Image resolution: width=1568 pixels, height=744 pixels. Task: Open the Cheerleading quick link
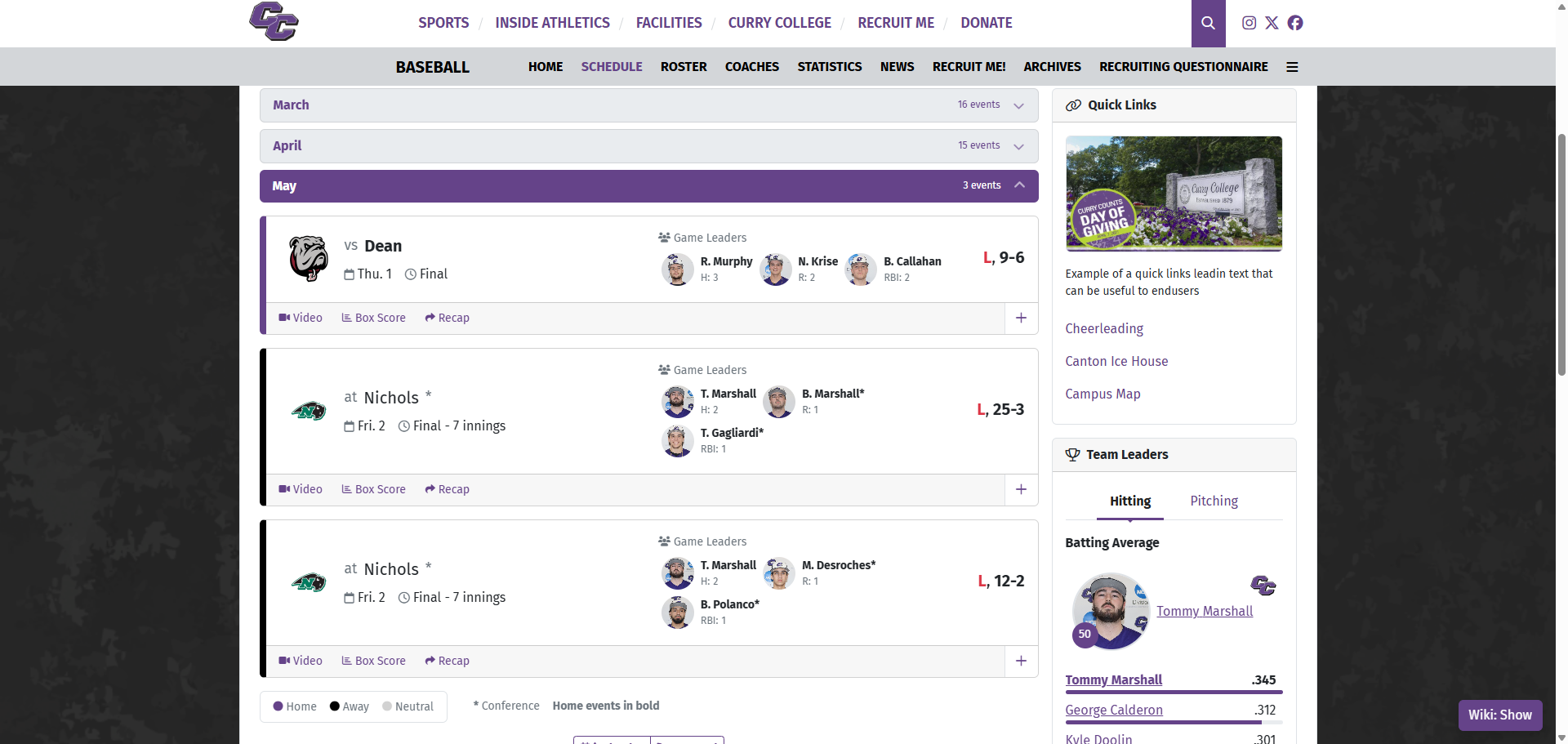coord(1104,328)
